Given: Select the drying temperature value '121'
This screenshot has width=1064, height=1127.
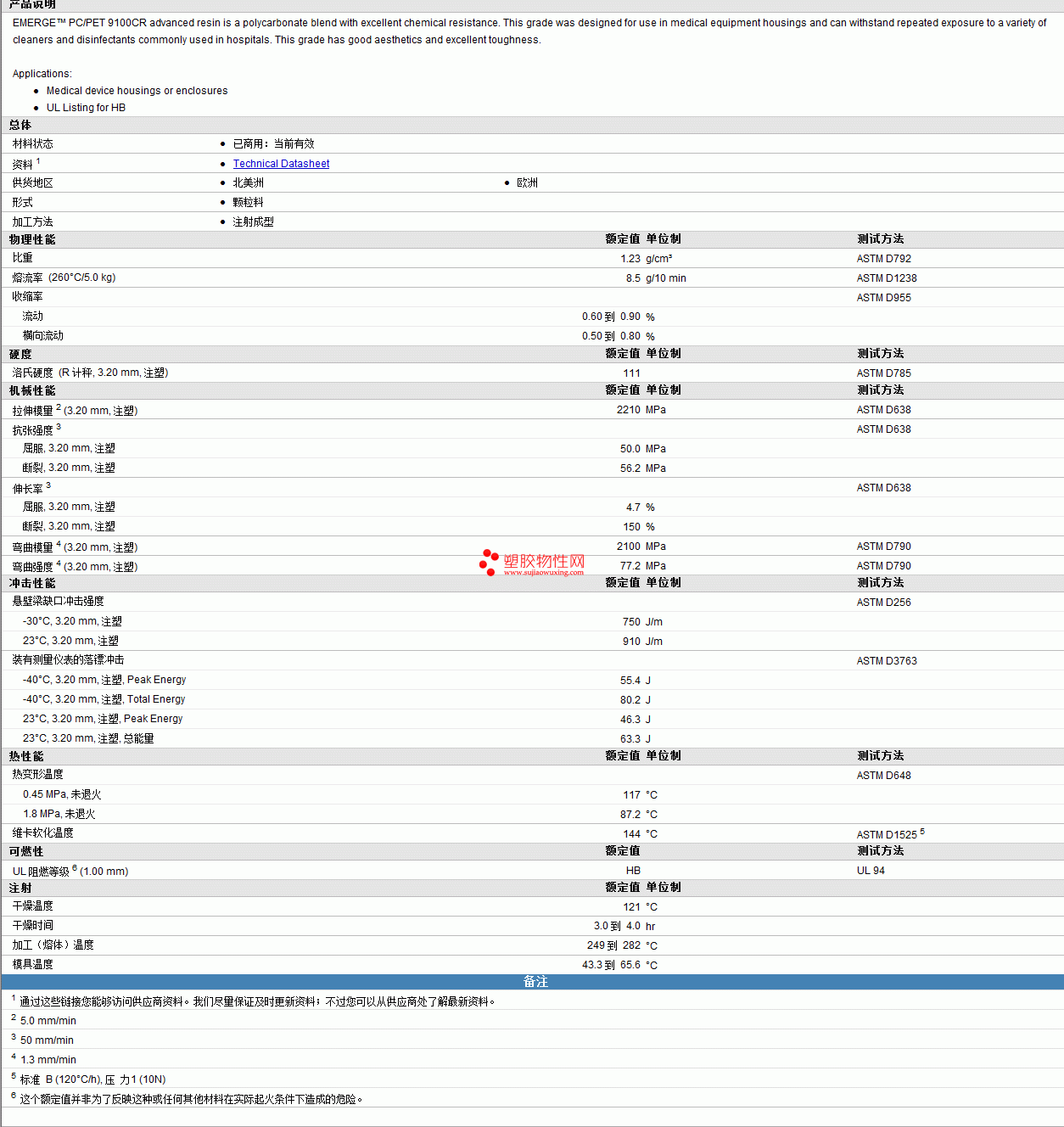Looking at the screenshot, I should coord(631,907).
